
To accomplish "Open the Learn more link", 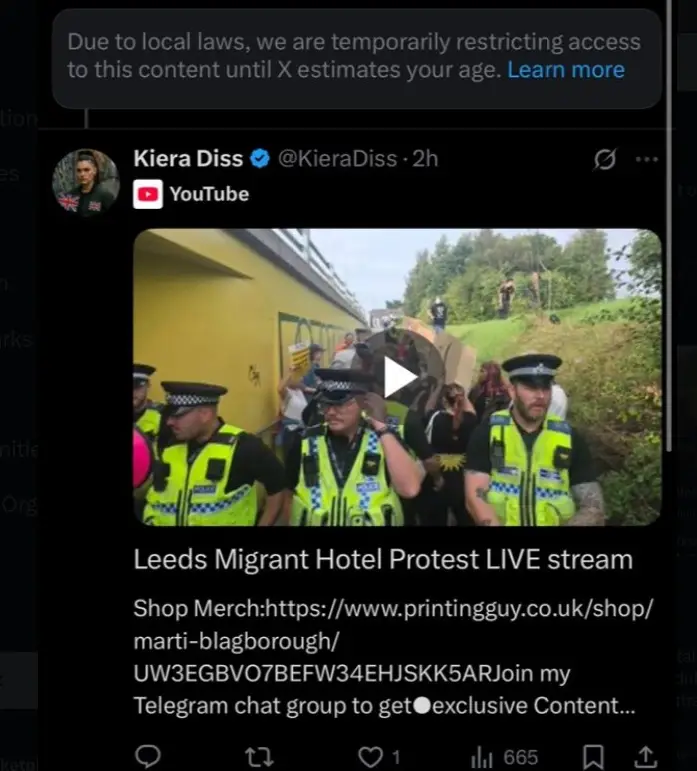I will (565, 70).
